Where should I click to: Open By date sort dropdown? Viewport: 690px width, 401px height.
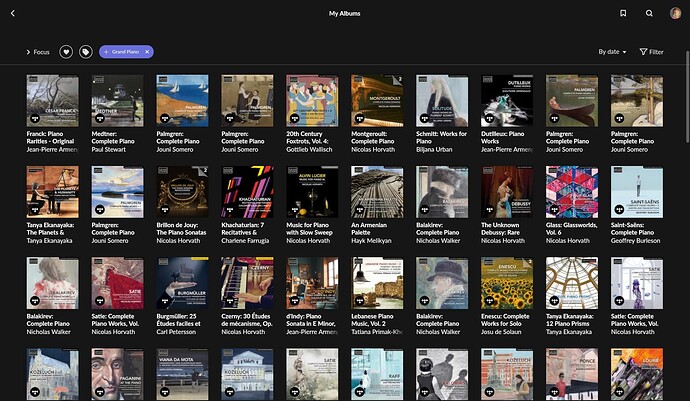612,52
